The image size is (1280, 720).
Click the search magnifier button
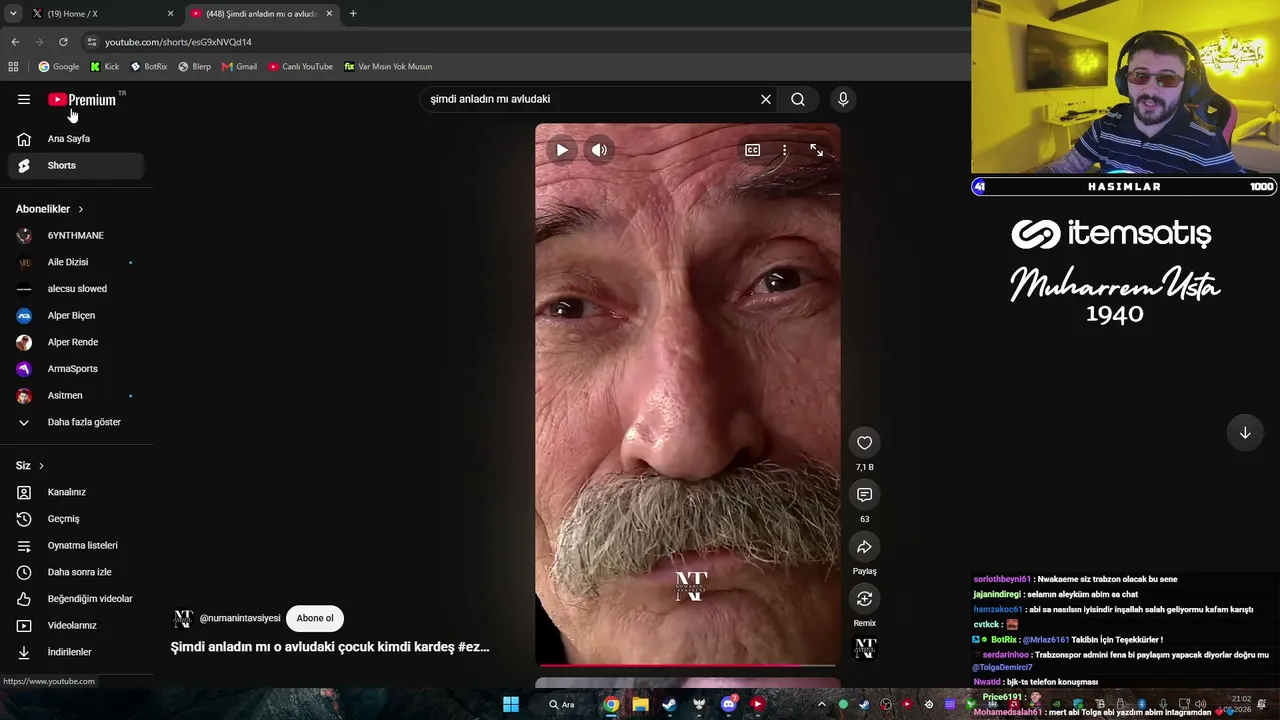click(x=798, y=99)
